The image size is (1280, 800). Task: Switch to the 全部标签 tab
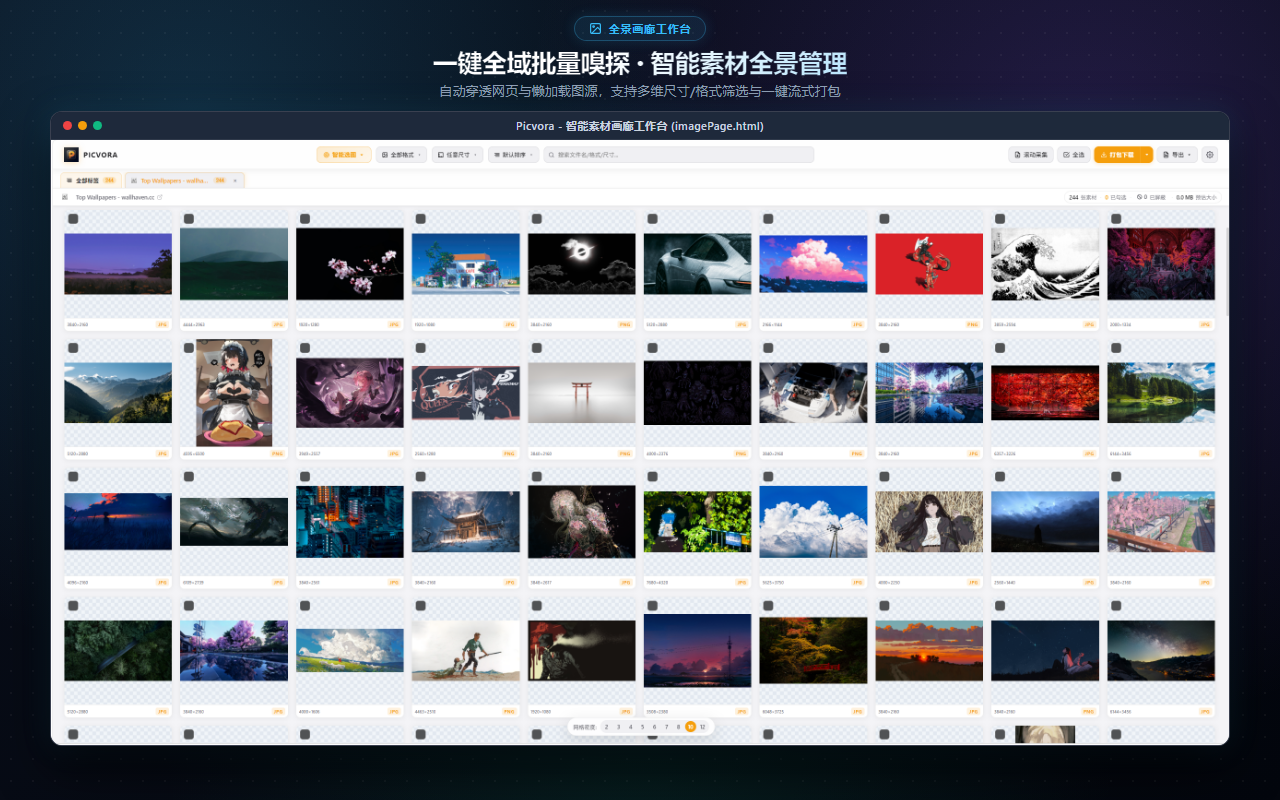(x=91, y=181)
